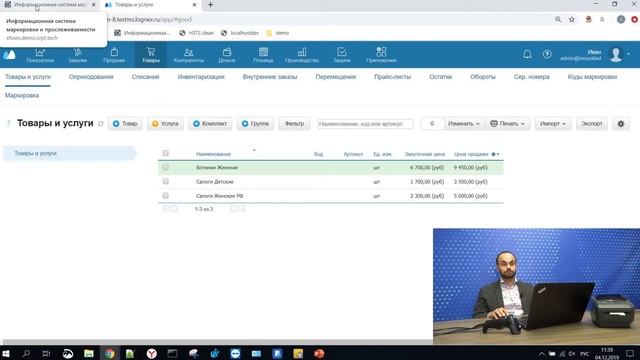Switch to the Прайс-листы tab
The width and height of the screenshot is (640, 360).
tap(392, 77)
